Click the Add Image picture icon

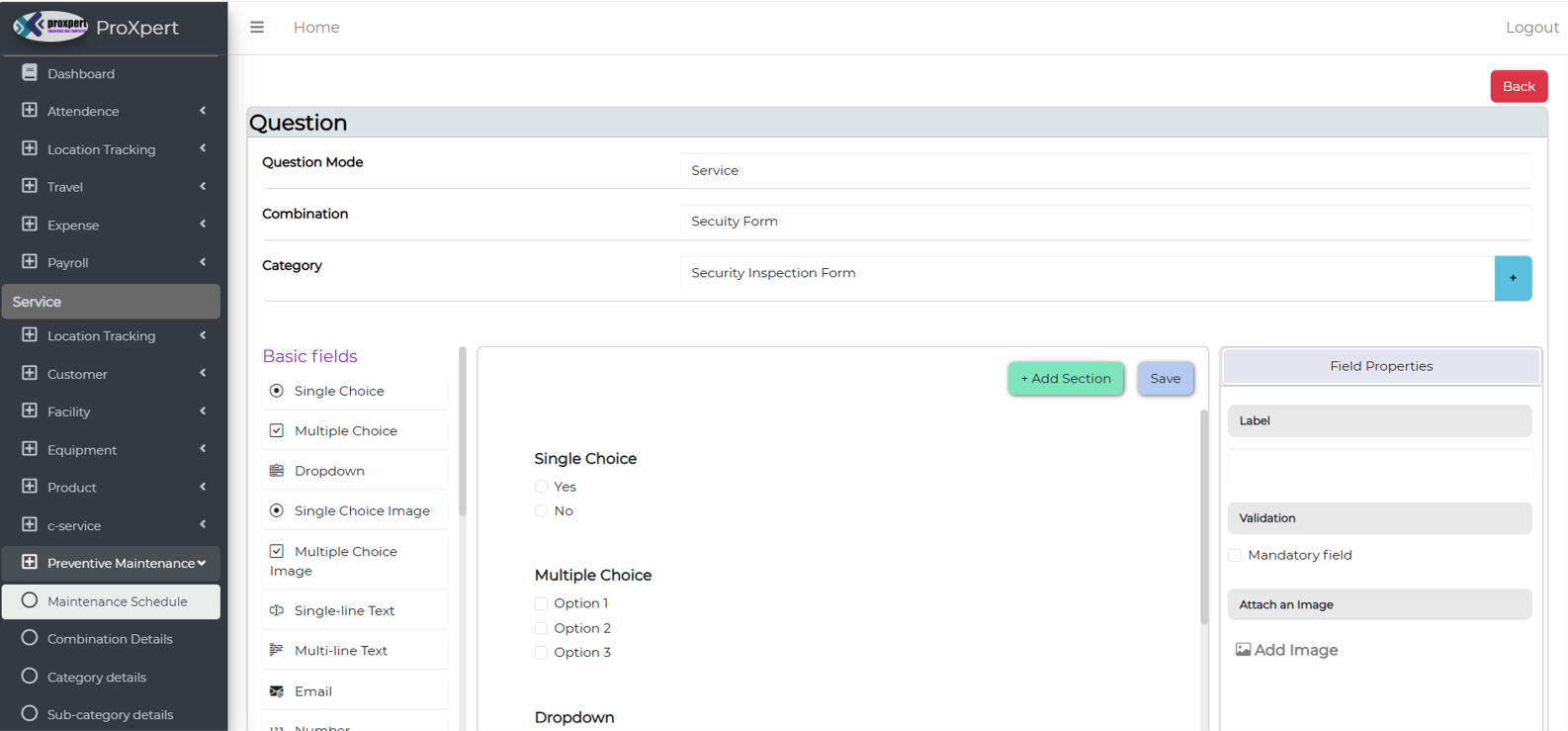[1243, 650]
